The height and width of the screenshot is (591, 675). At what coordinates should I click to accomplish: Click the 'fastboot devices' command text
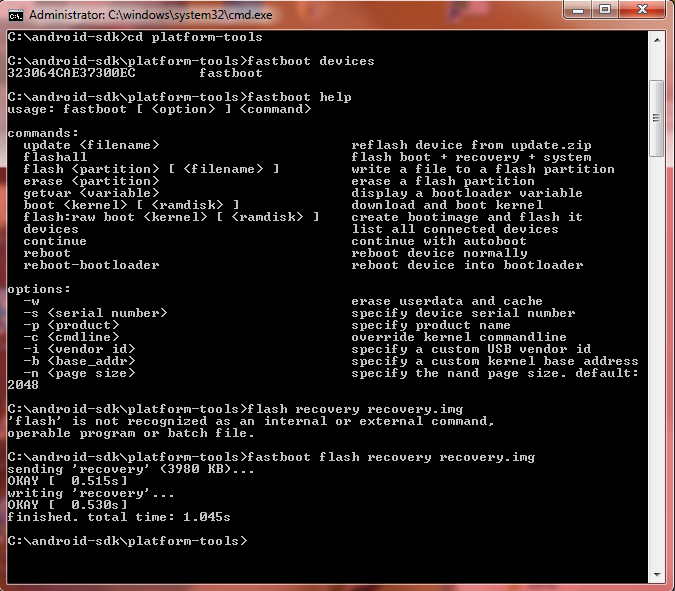pos(311,61)
